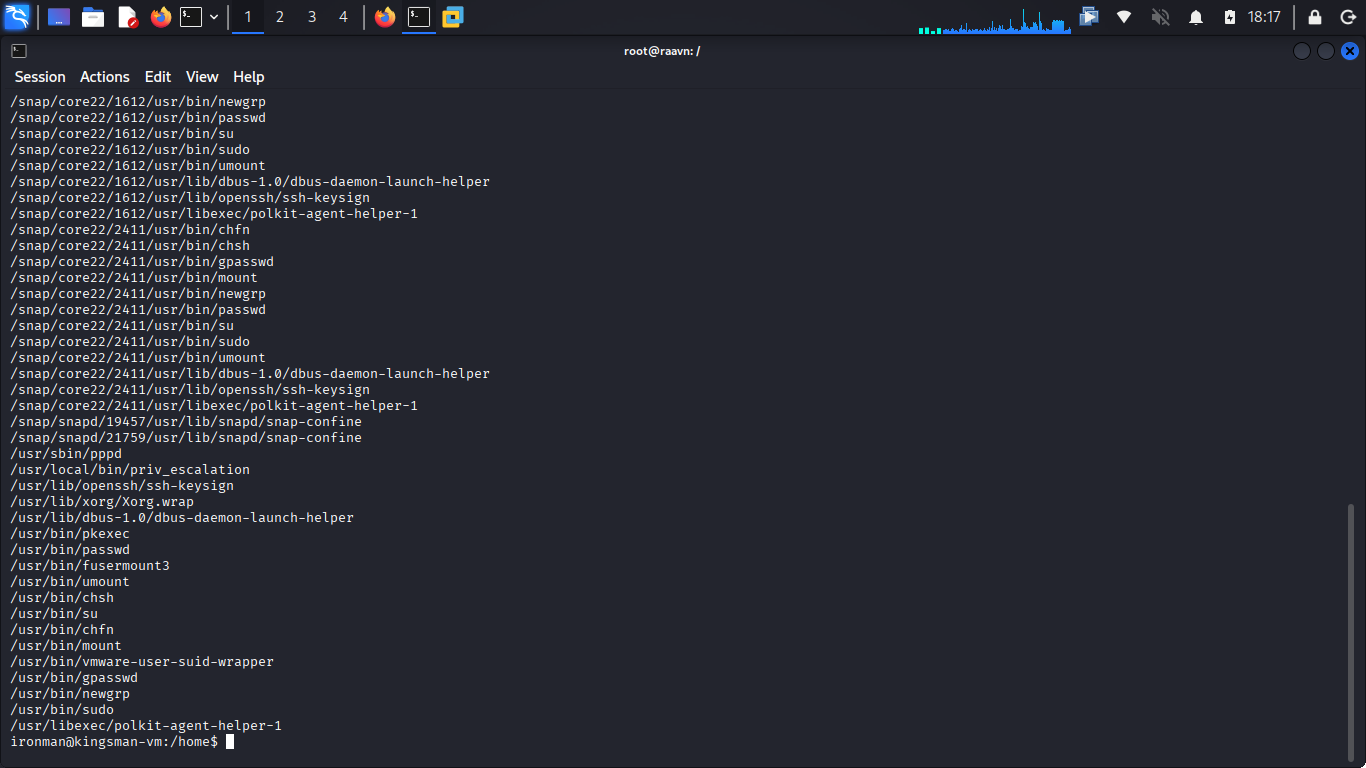This screenshot has width=1366, height=768.
Task: Click the /usr/bin/gpasswd line
Action: tap(74, 677)
